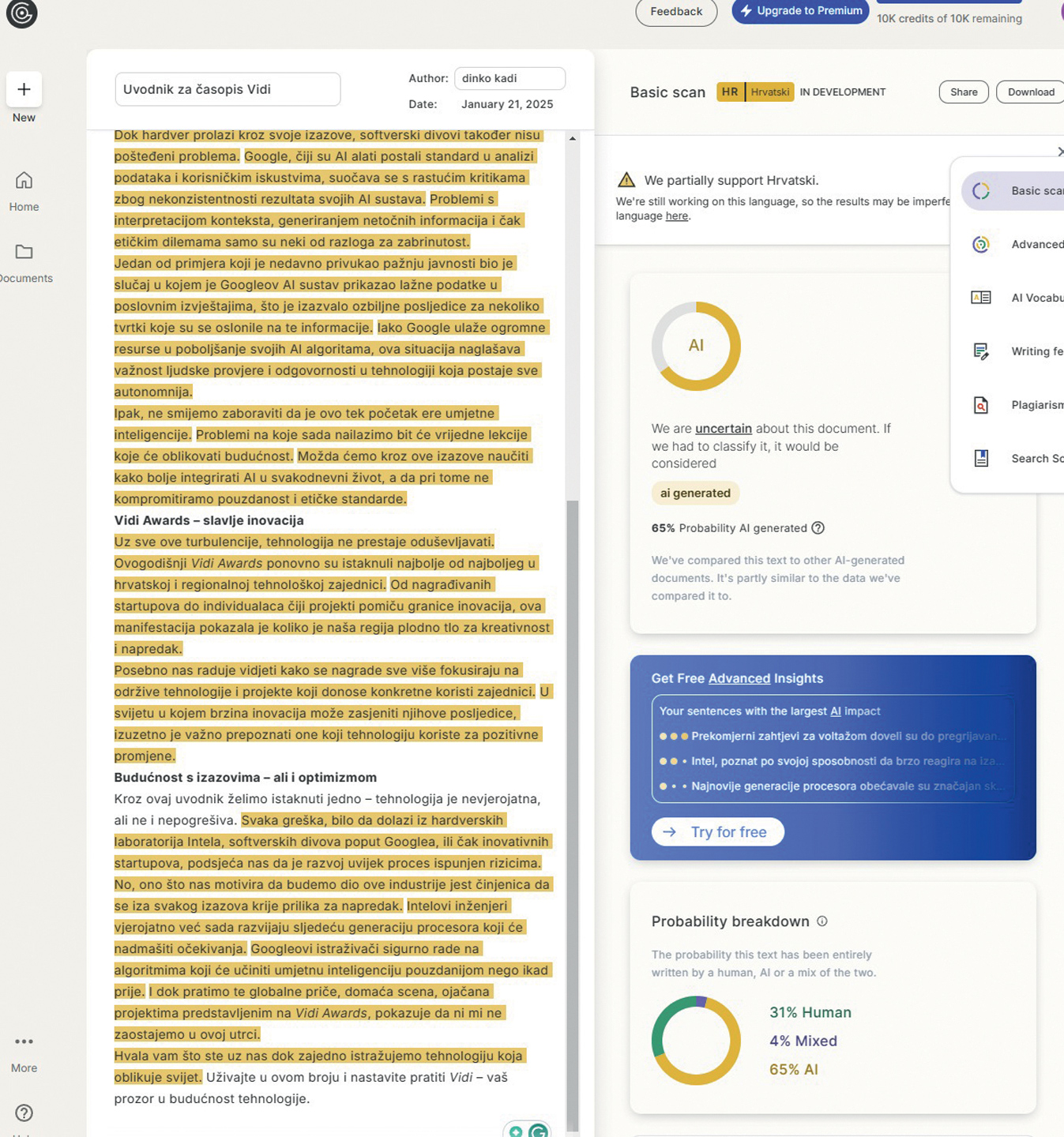The image size is (1064, 1137).
Task: Open Search Sources option
Action: 981,459
